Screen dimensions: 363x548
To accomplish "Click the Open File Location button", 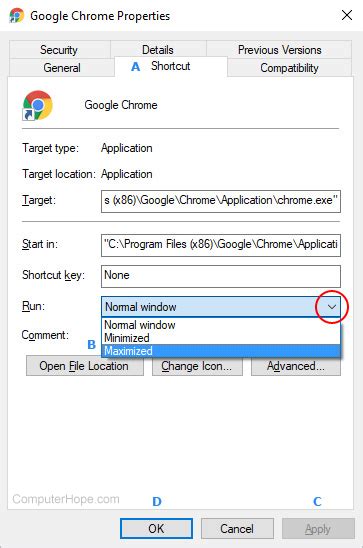I will (85, 366).
